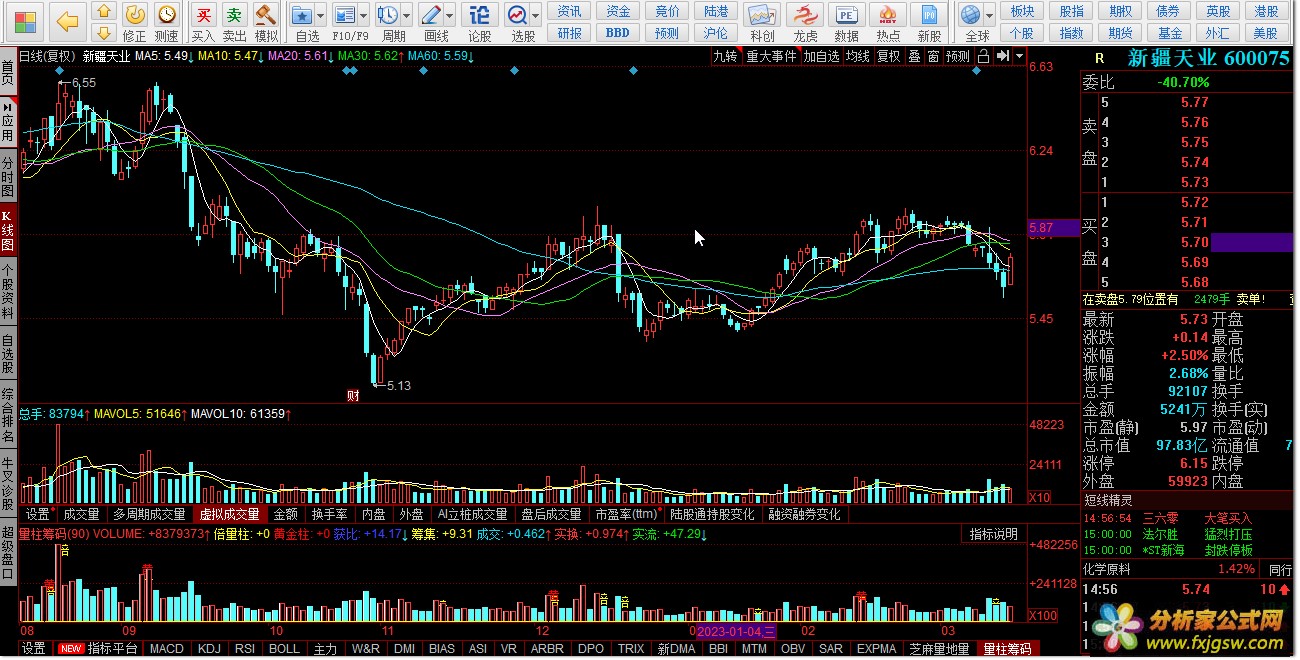The height and width of the screenshot is (660, 1300).
Task: Open the F10/F9 info icon
Action: [x=345, y=14]
